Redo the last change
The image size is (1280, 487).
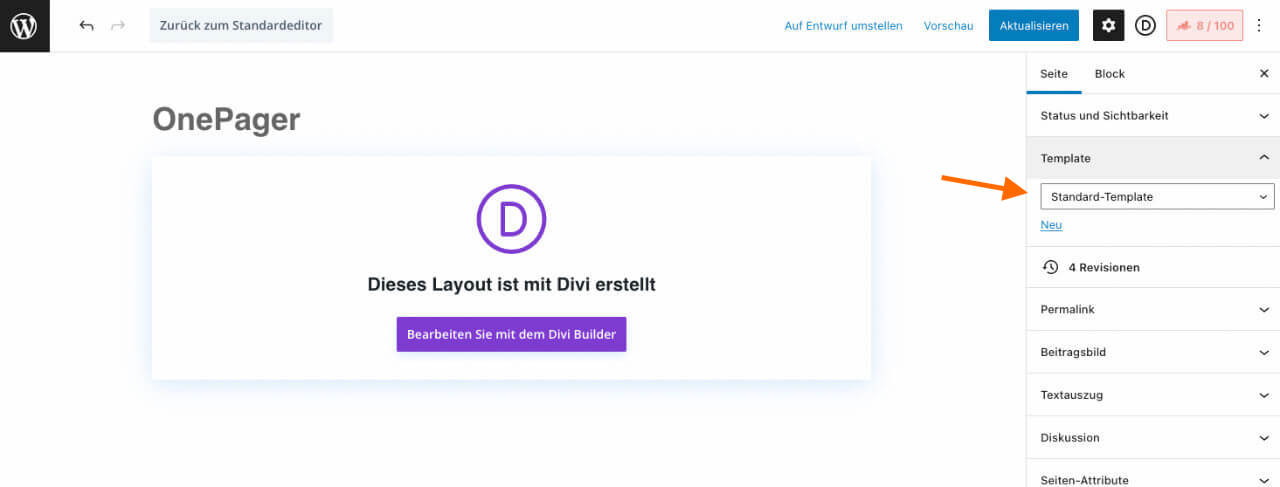pyautogui.click(x=118, y=26)
